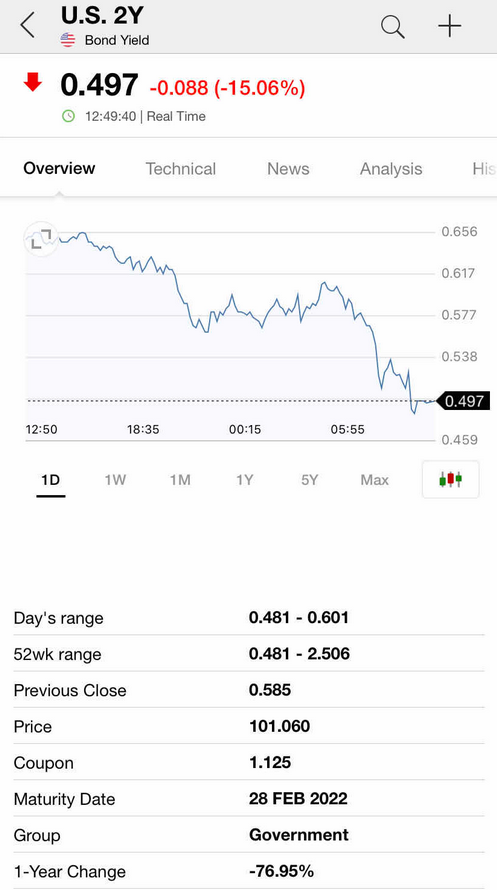
Task: Tap the plus icon to add to watchlist
Action: (449, 26)
